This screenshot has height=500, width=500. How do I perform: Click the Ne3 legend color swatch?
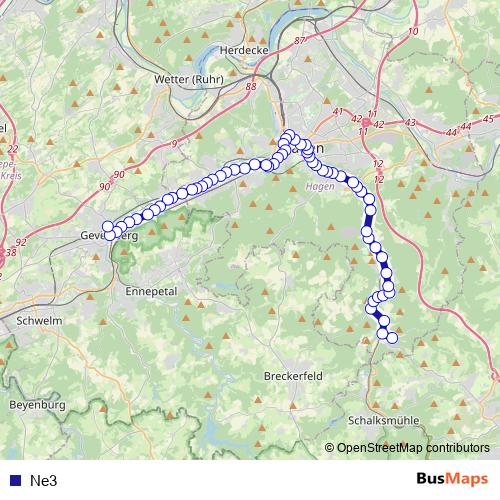(x=15, y=480)
